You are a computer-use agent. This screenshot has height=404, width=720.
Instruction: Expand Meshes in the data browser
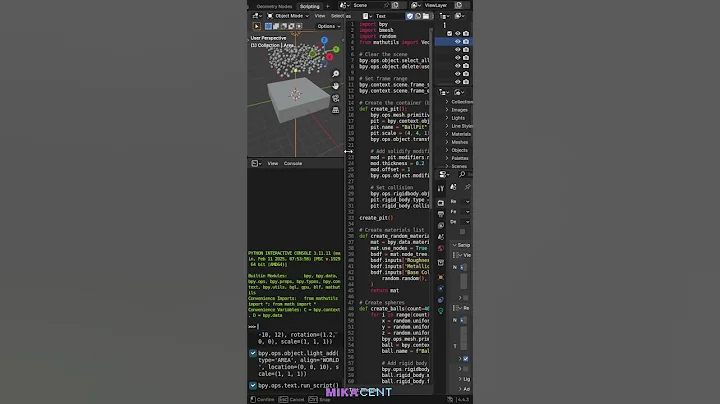click(447, 142)
